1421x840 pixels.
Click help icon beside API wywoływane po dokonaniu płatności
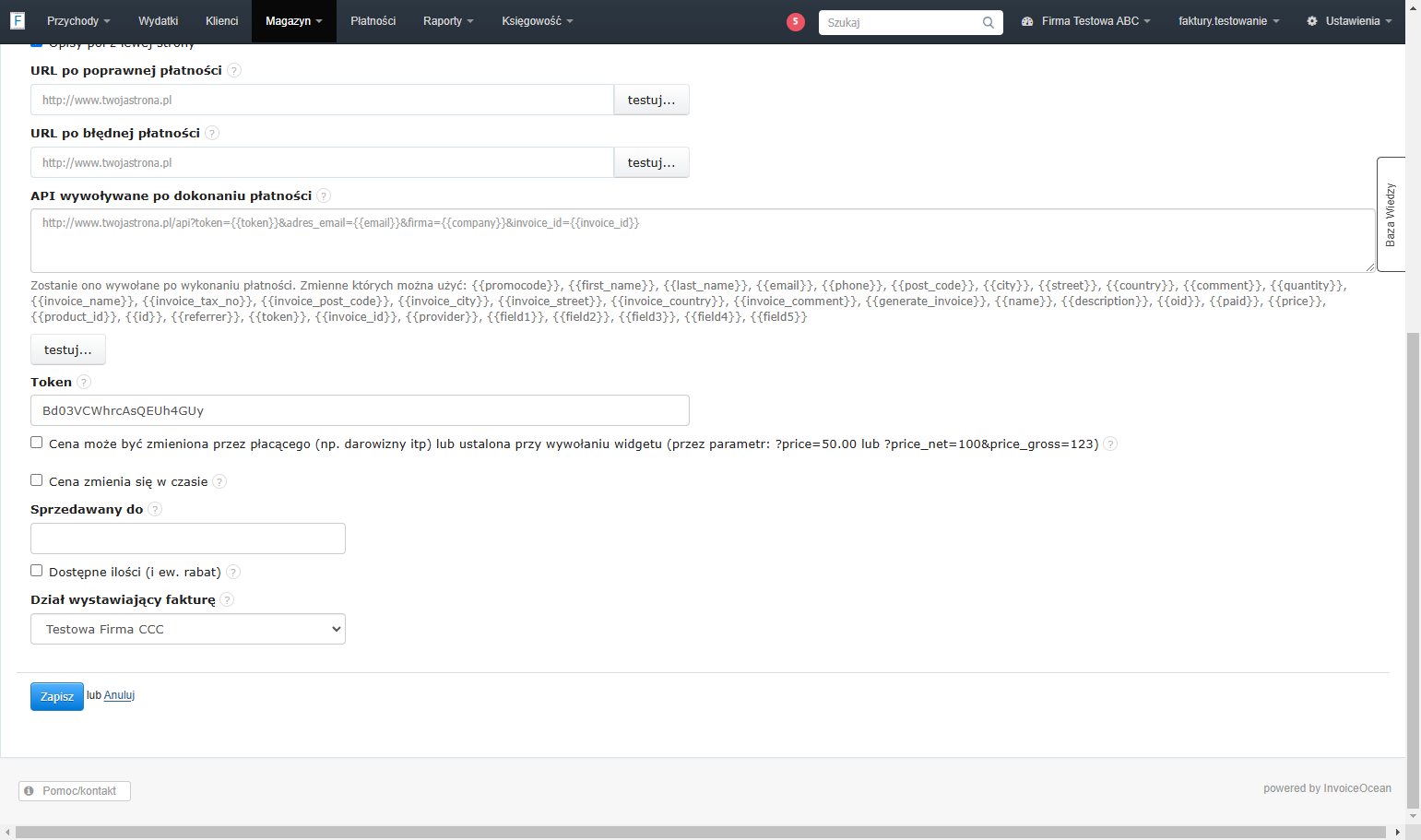point(324,195)
